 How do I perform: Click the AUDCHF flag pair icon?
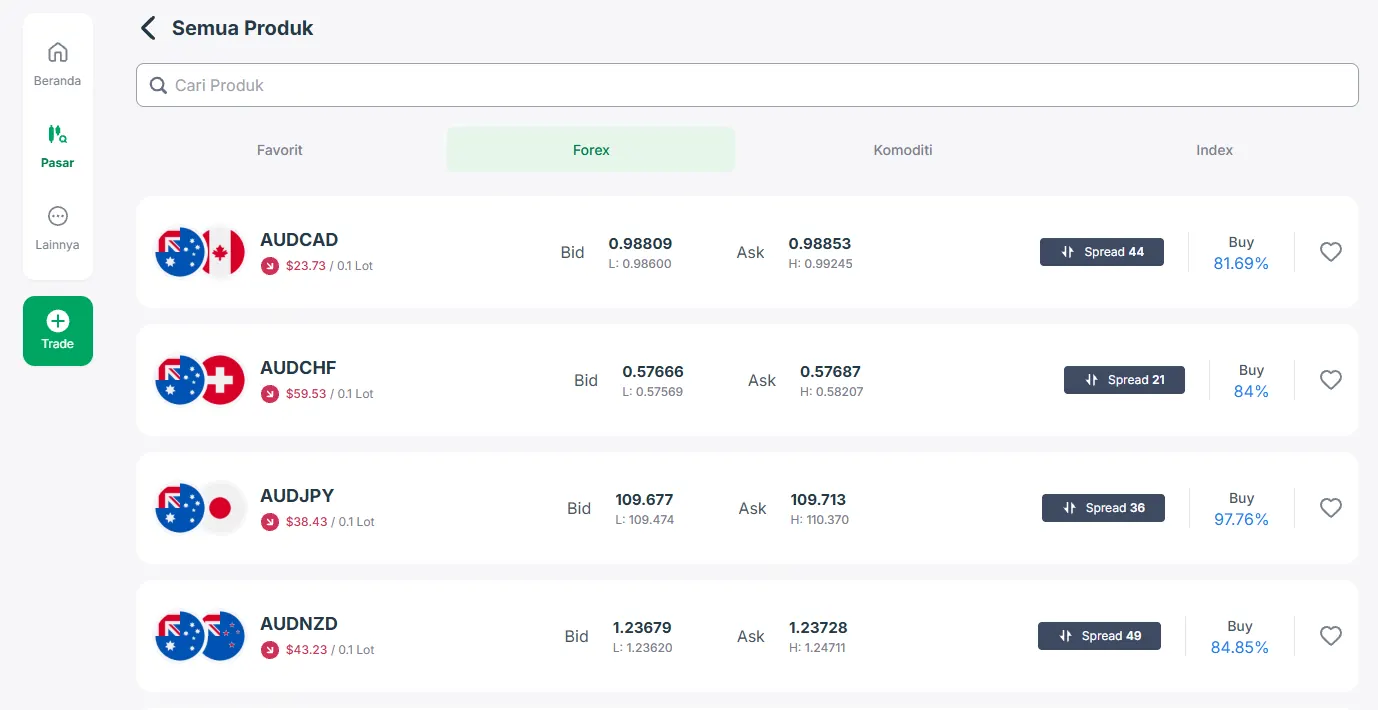coord(200,380)
